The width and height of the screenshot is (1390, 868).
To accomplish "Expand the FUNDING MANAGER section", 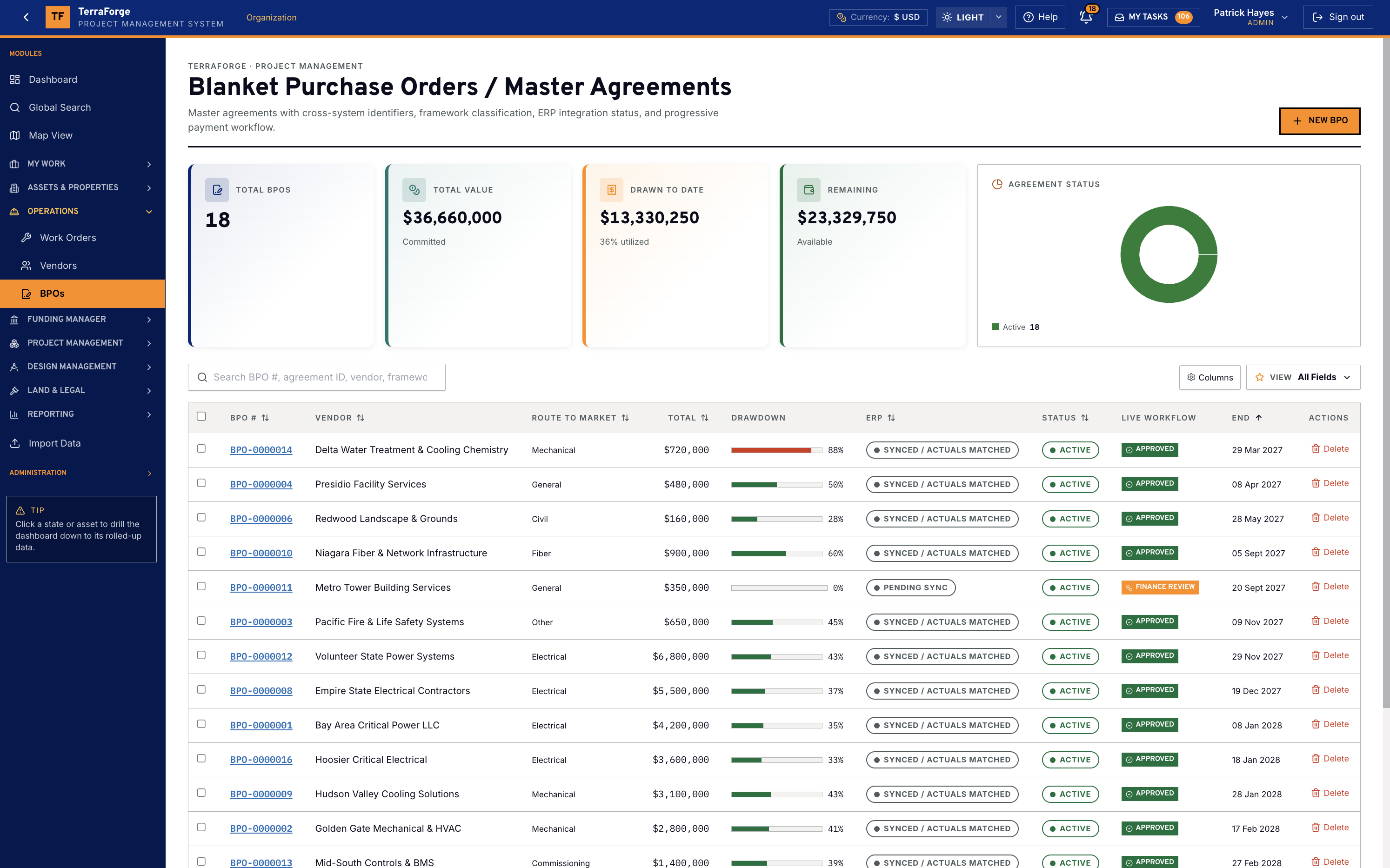I will [x=83, y=319].
